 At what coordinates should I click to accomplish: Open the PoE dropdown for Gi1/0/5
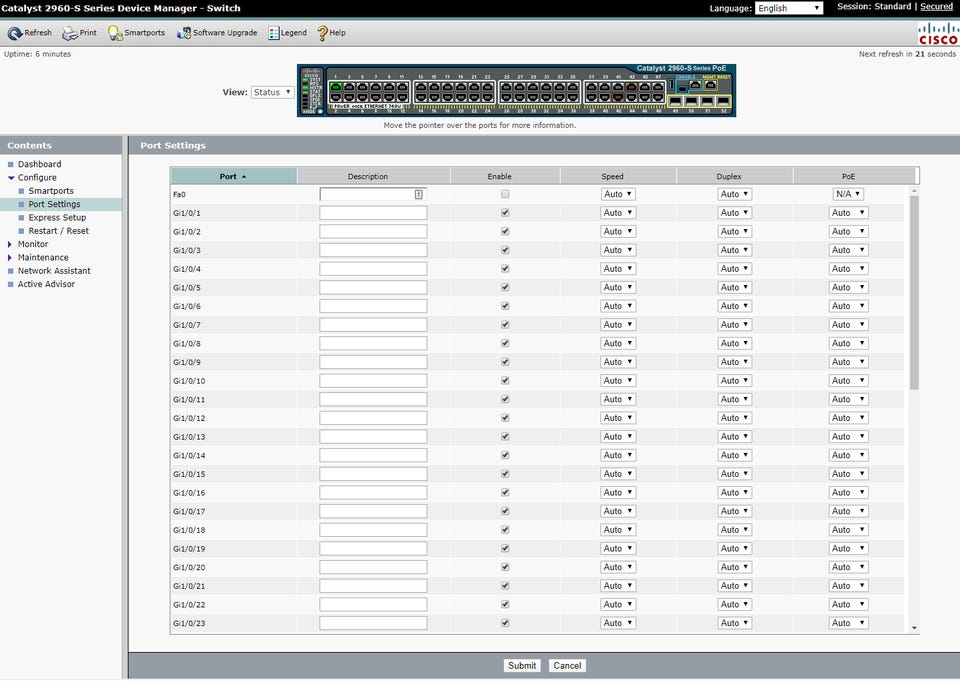[848, 287]
